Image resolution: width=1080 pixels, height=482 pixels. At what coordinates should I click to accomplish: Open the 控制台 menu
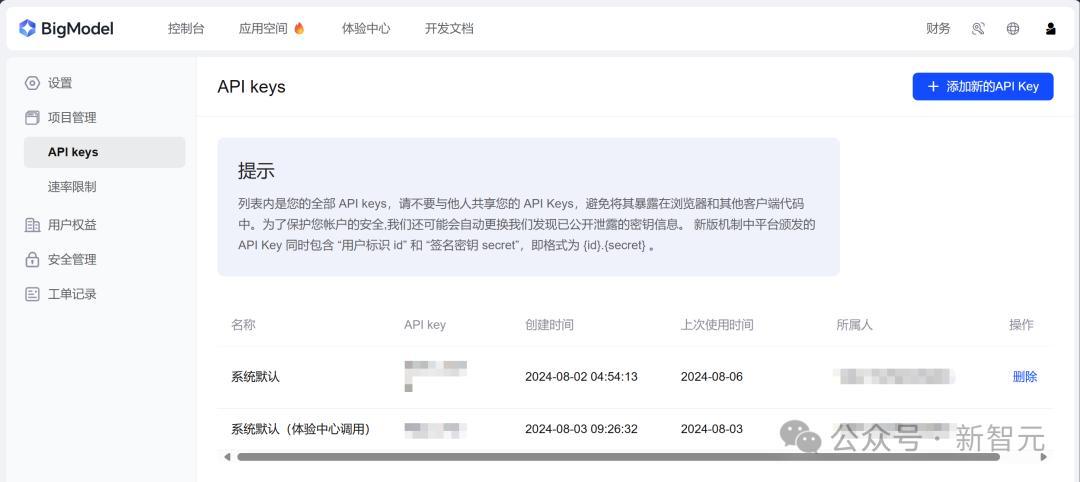pos(186,28)
